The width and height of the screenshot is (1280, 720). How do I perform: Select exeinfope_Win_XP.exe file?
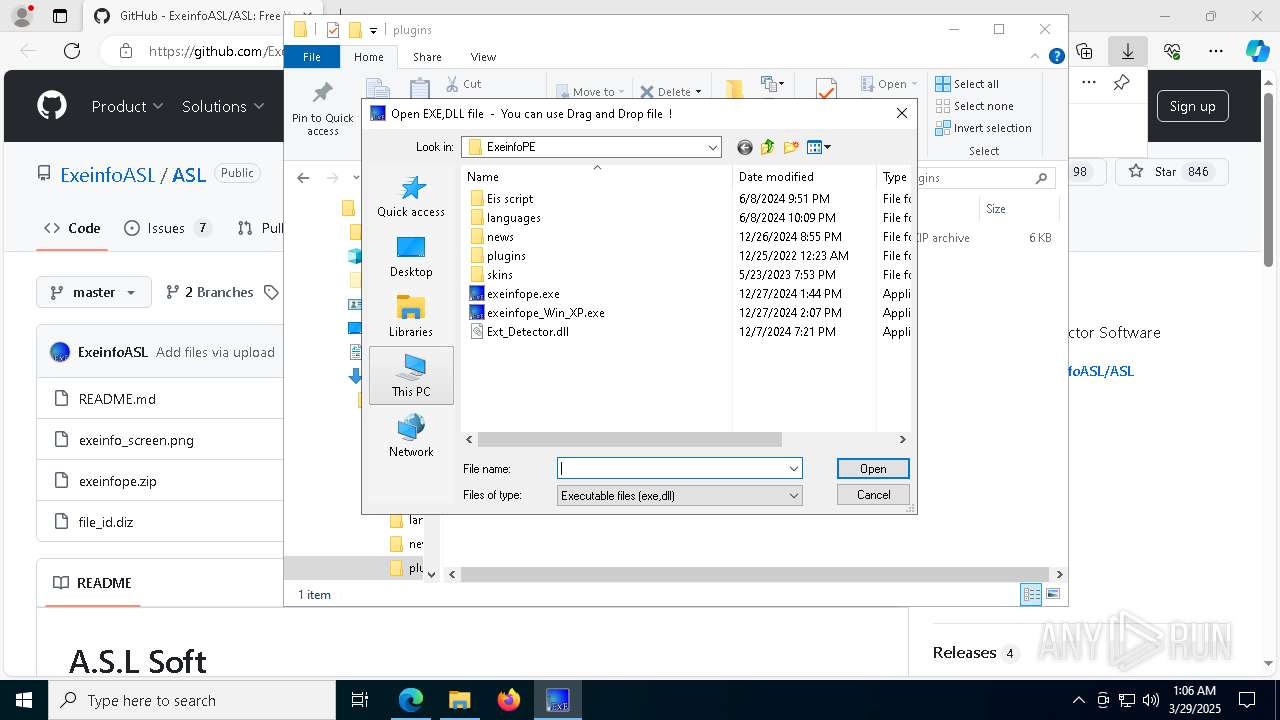pyautogui.click(x=537, y=312)
